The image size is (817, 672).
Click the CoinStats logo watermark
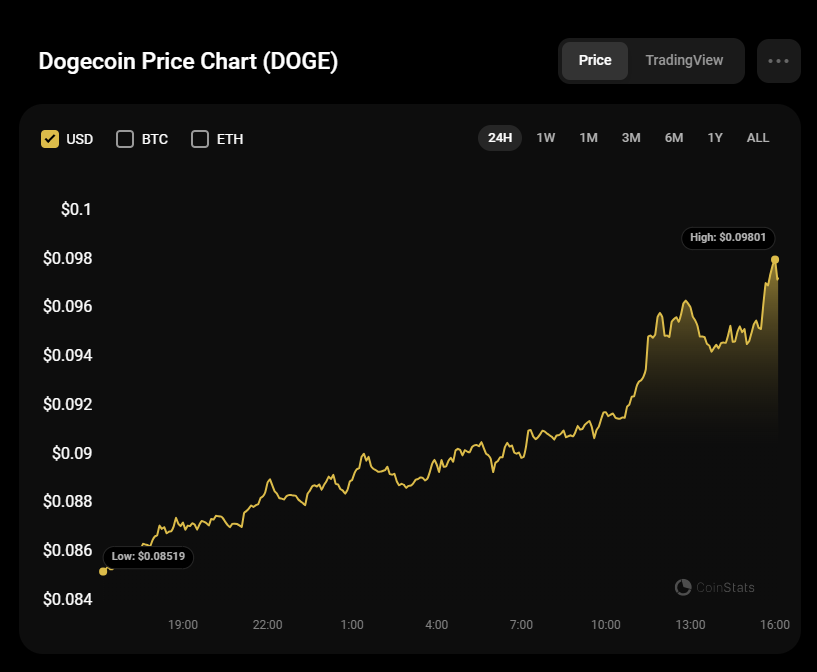[x=715, y=587]
